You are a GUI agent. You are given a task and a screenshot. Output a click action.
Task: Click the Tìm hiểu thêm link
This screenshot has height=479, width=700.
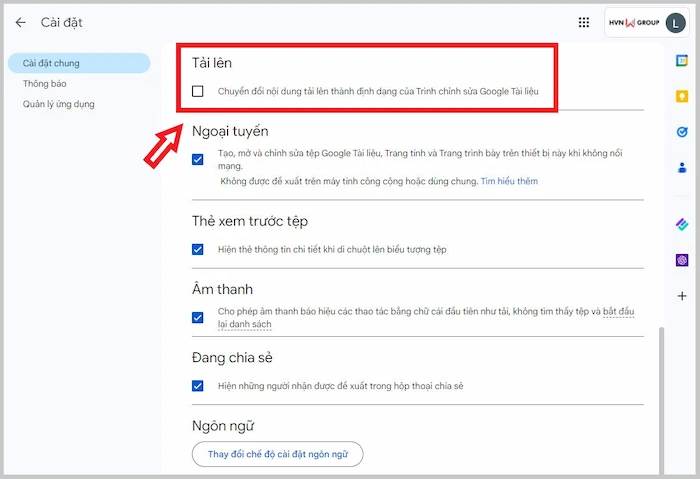click(509, 181)
